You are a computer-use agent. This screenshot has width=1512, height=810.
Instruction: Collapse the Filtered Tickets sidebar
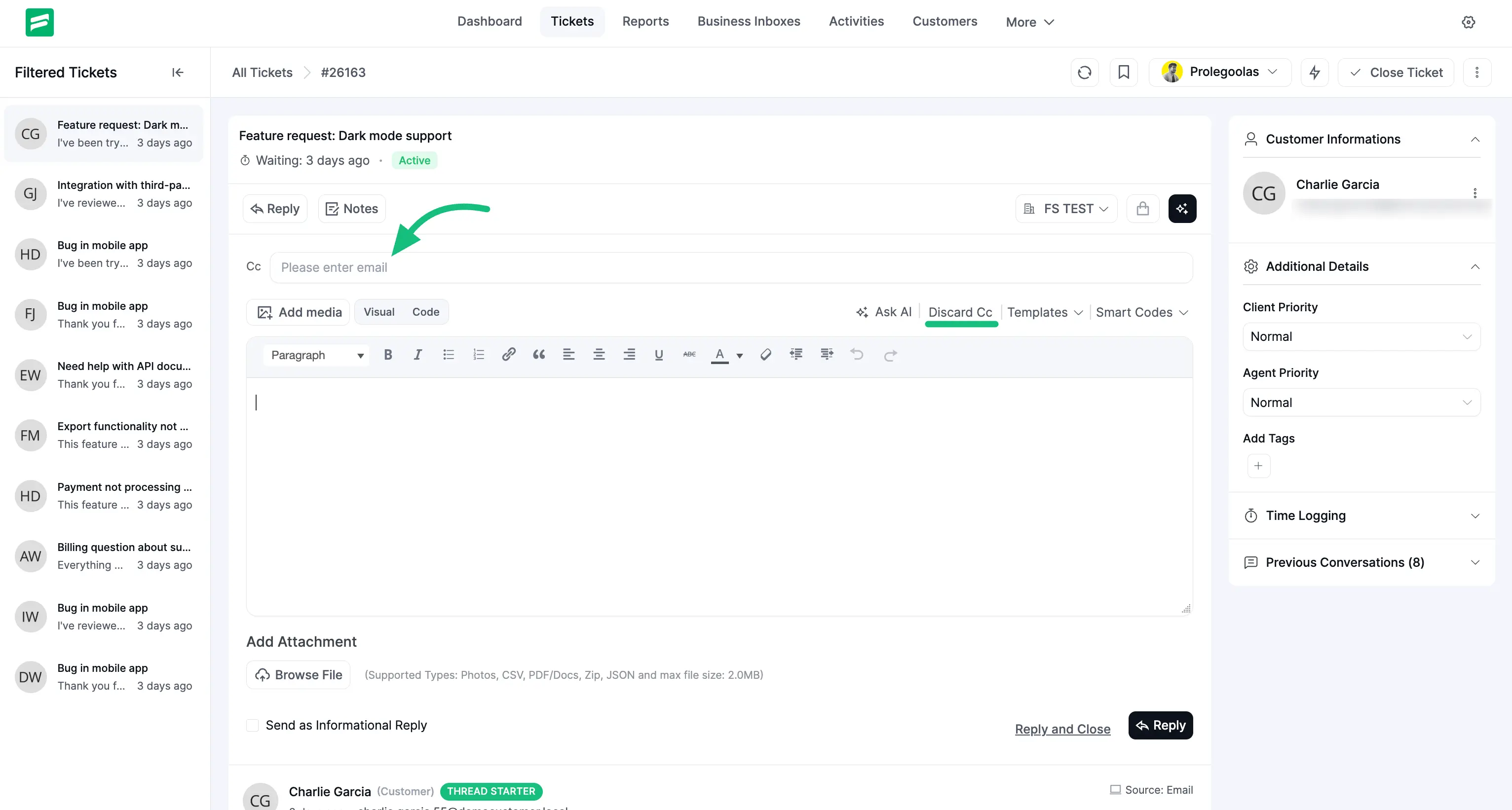coord(177,72)
